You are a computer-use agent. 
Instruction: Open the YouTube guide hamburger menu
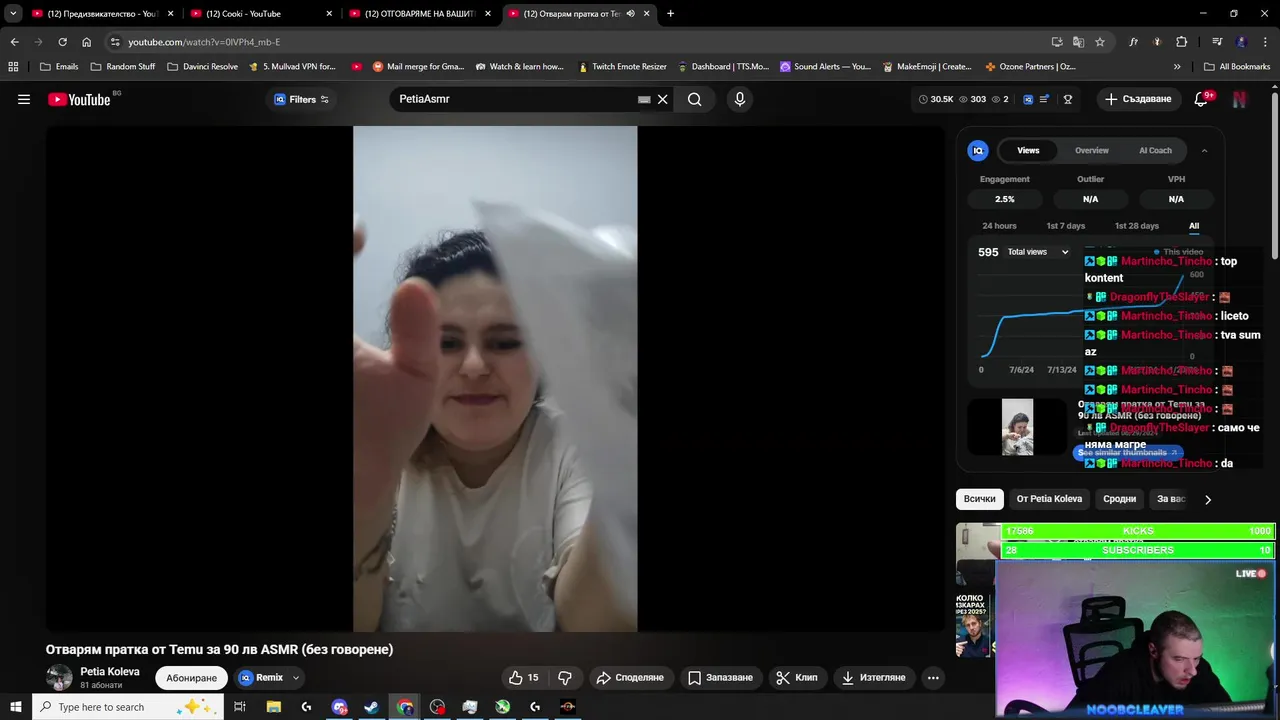pyautogui.click(x=24, y=99)
